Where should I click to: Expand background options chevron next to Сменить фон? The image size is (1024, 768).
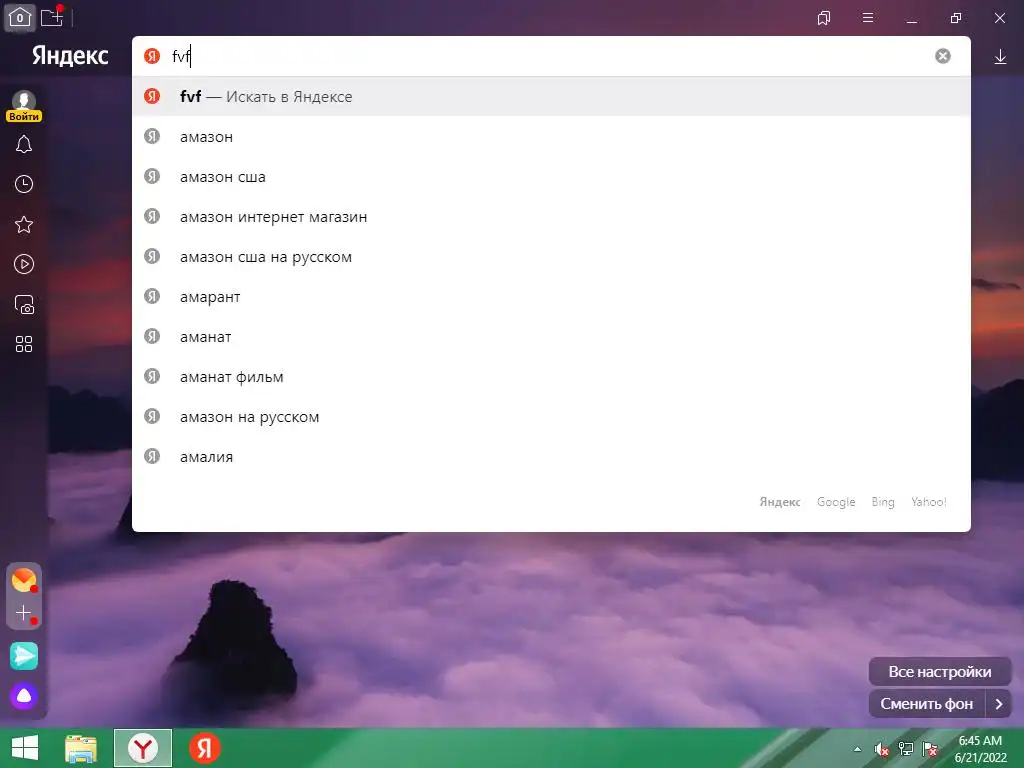click(x=999, y=703)
